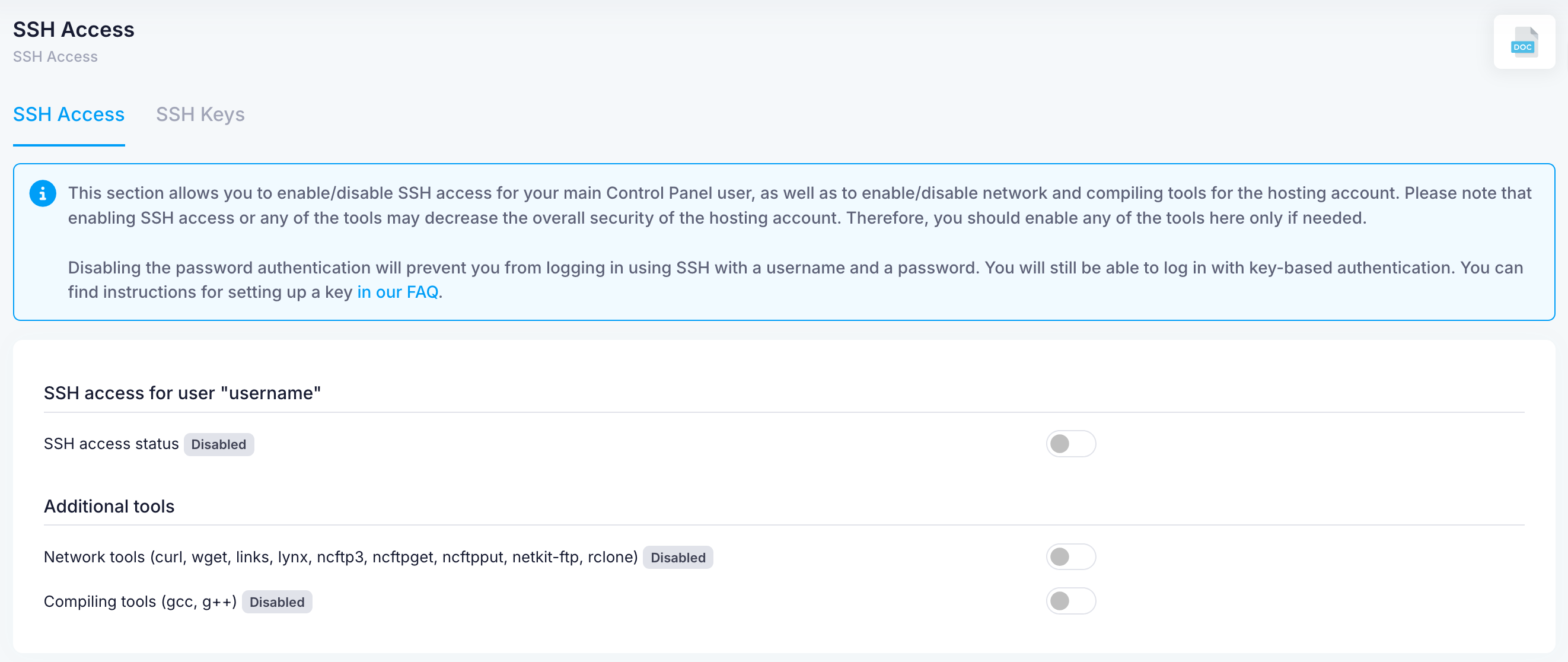Open the DOC documentation icon
This screenshot has height=662, width=1568.
click(x=1524, y=42)
